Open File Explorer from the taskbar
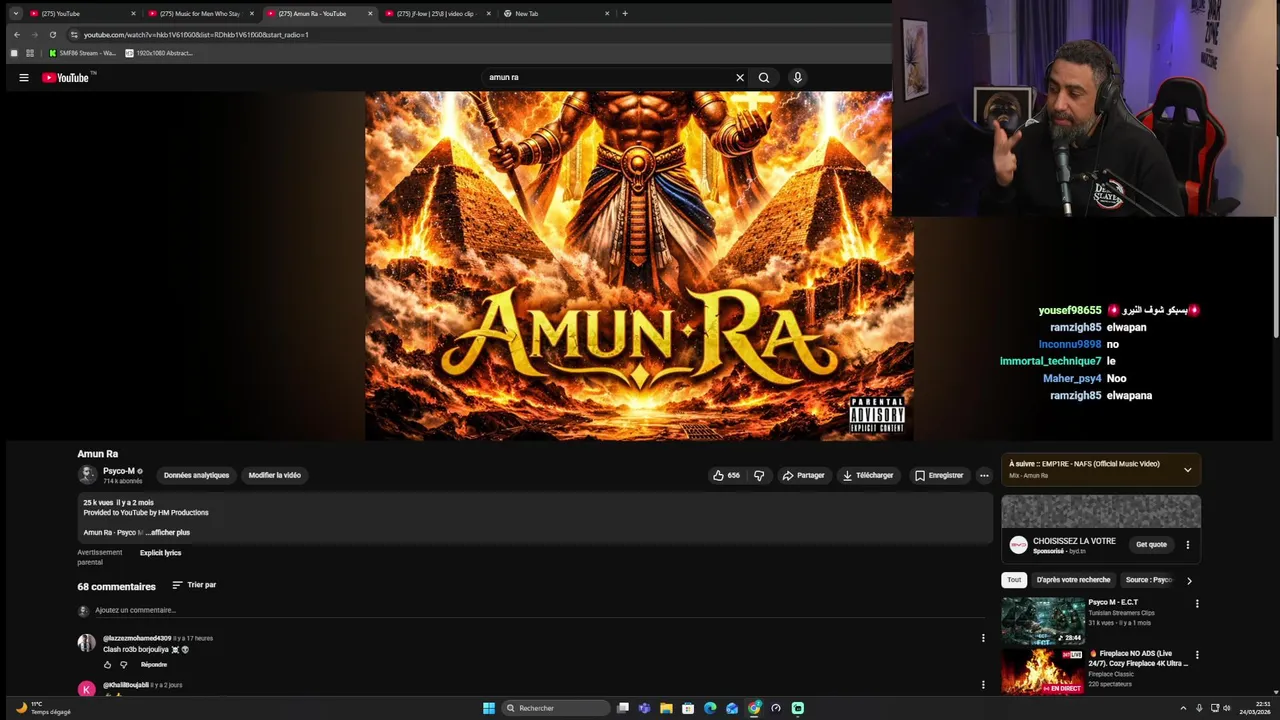This screenshot has height=720, width=1280. [x=666, y=708]
